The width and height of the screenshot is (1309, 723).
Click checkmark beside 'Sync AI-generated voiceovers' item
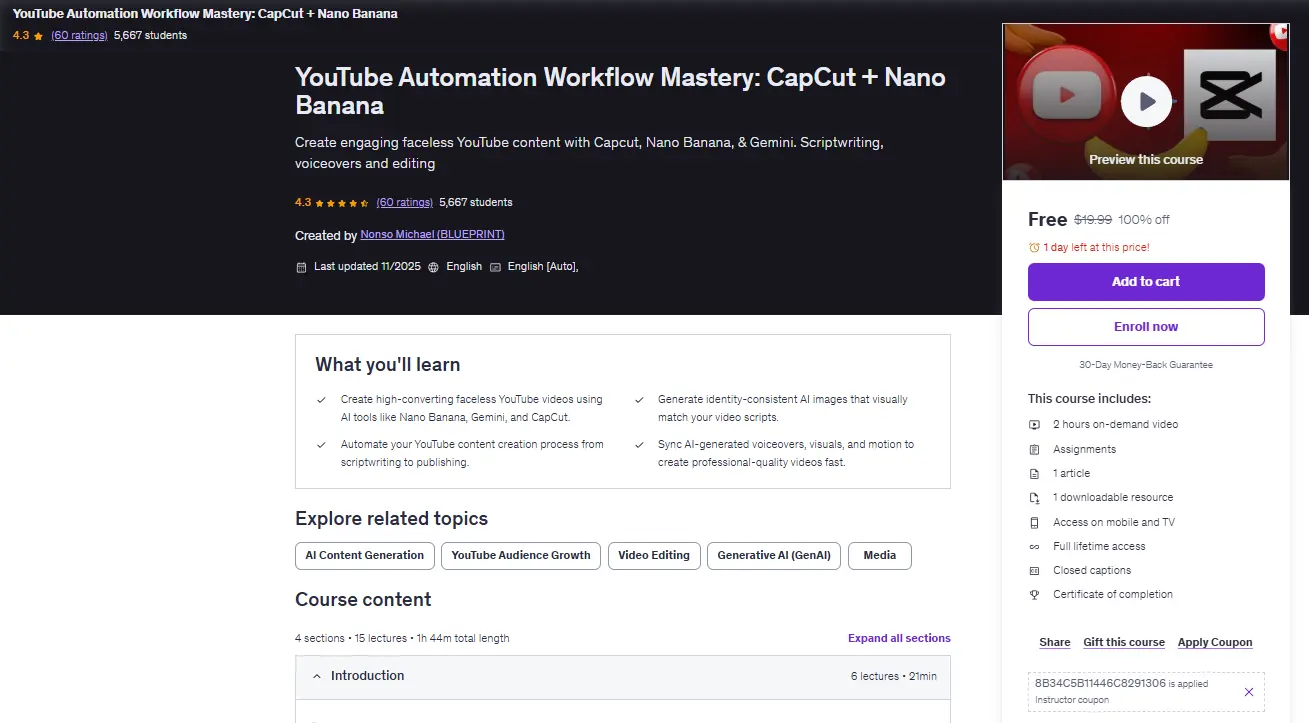point(639,445)
